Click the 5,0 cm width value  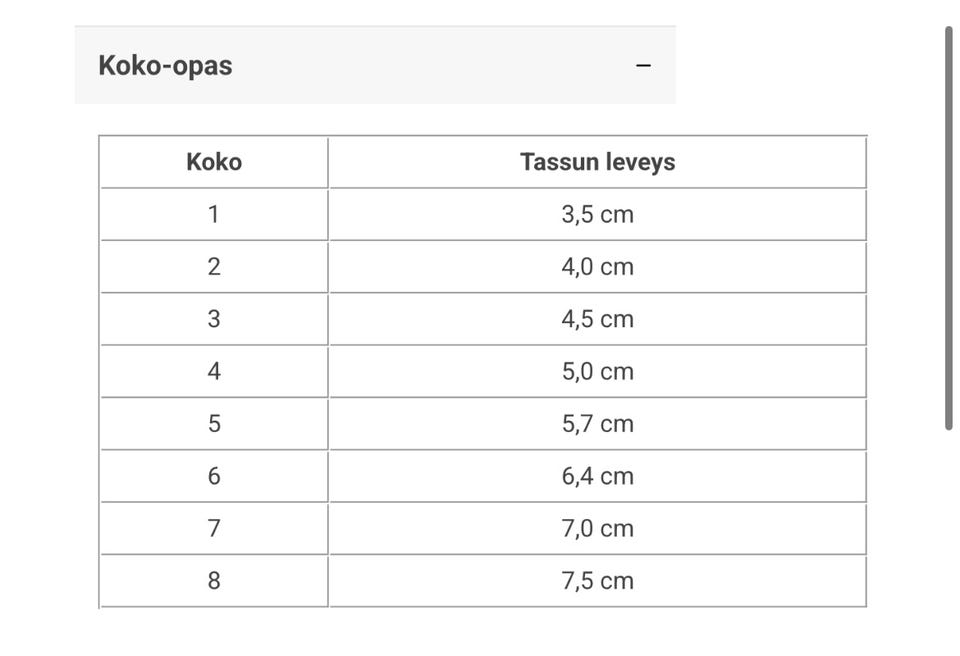click(x=597, y=371)
